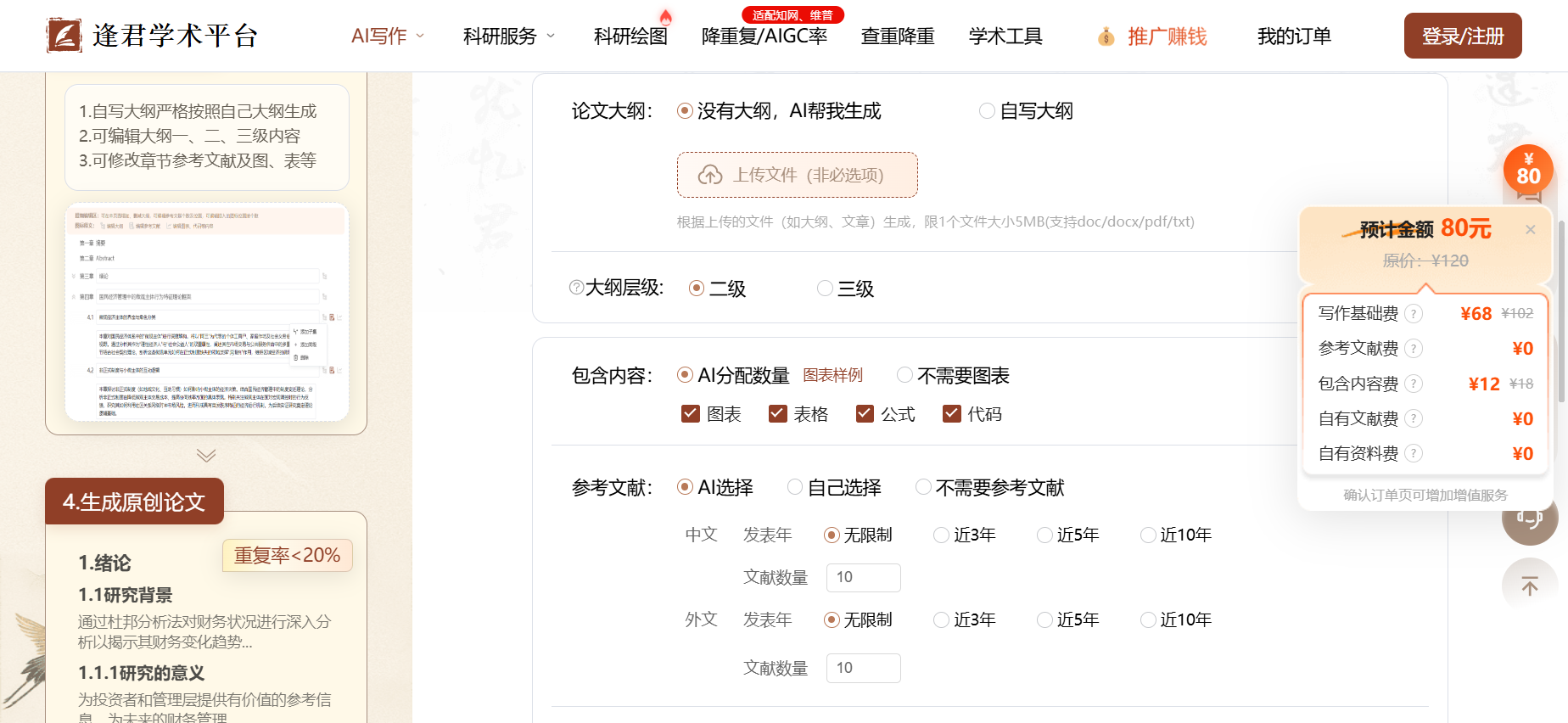The height and width of the screenshot is (723, 1568).
Task: Click the 1.1.1研究的意义 heading
Action: coord(142,673)
